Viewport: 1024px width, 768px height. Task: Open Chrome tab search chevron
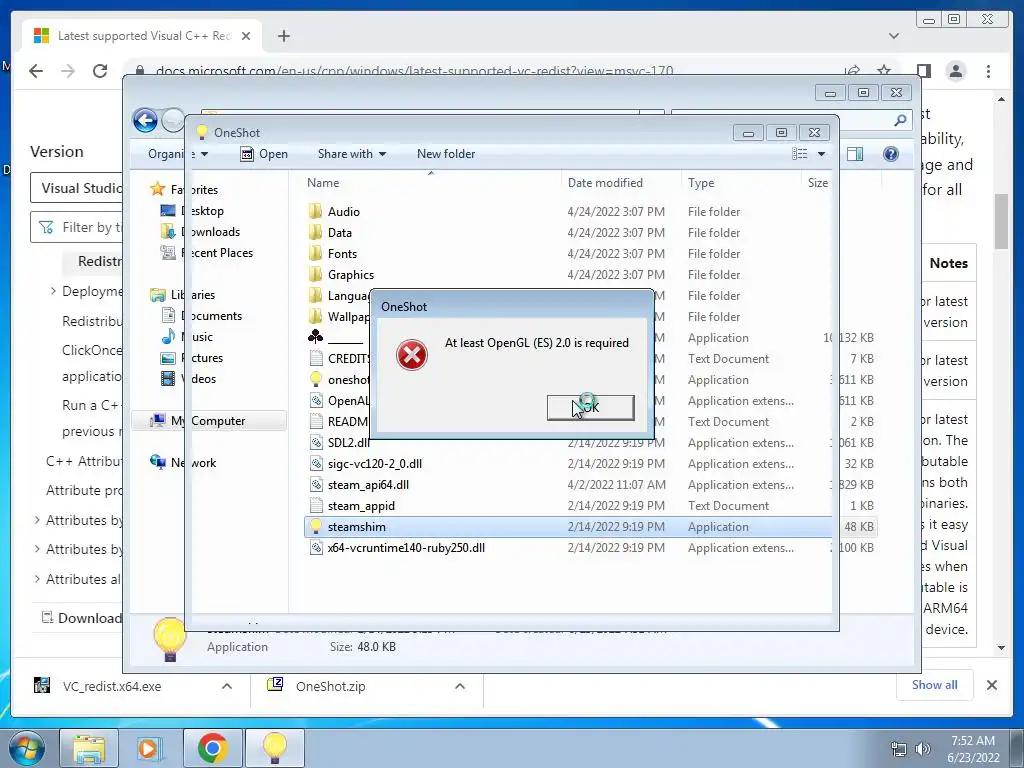[x=893, y=36]
